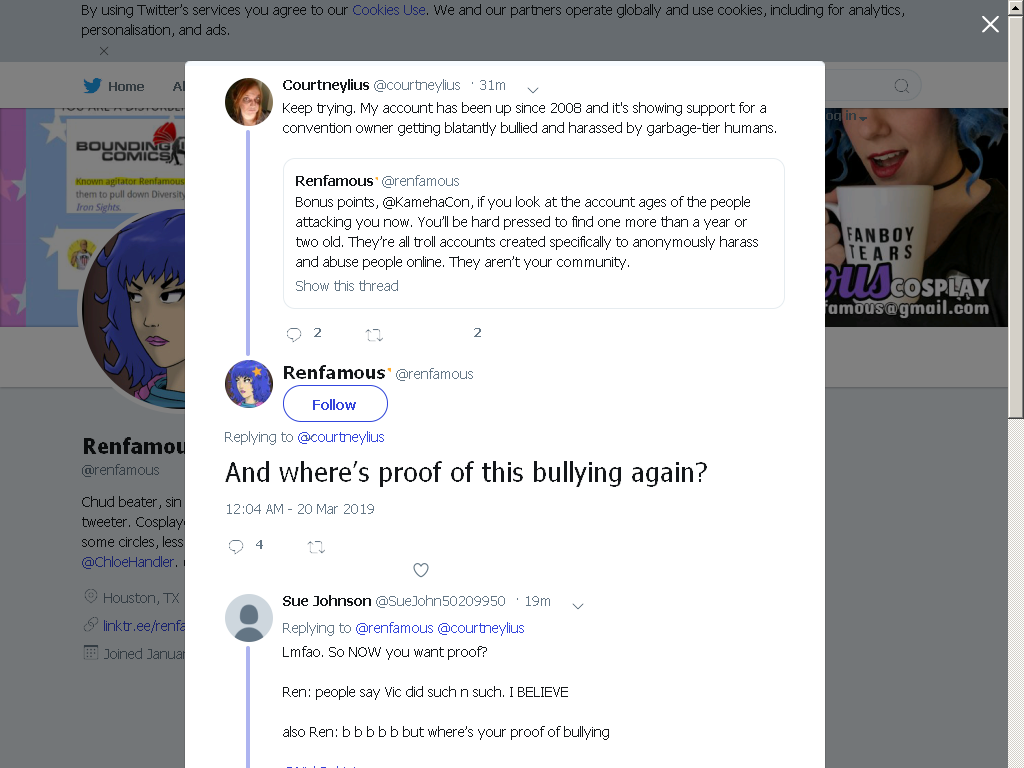Expand the Log in dropdown caret

click(x=863, y=118)
